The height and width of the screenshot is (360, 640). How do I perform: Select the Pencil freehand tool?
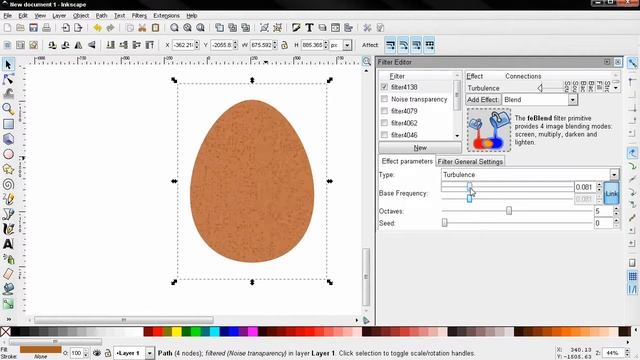click(8, 199)
